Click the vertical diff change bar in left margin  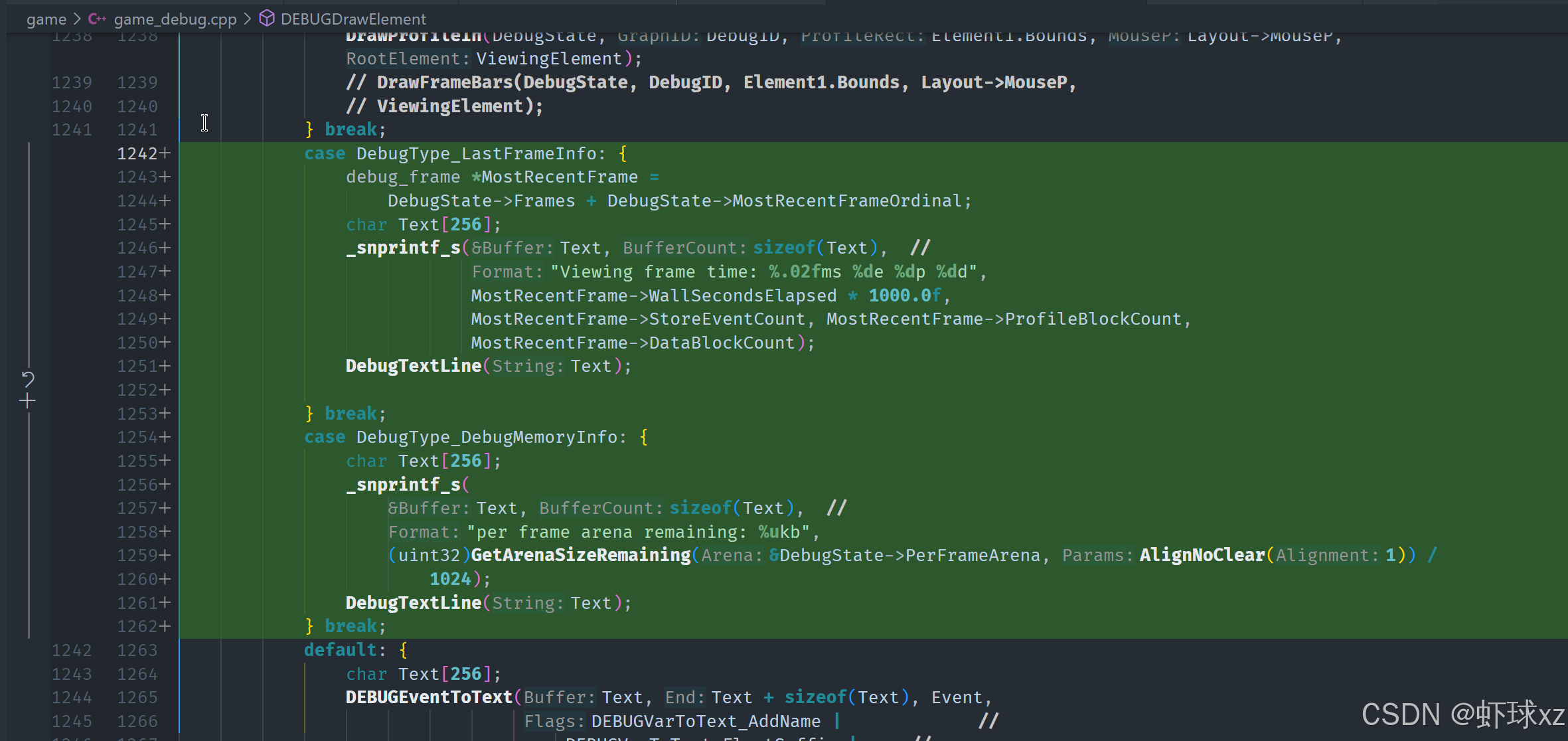[x=29, y=266]
